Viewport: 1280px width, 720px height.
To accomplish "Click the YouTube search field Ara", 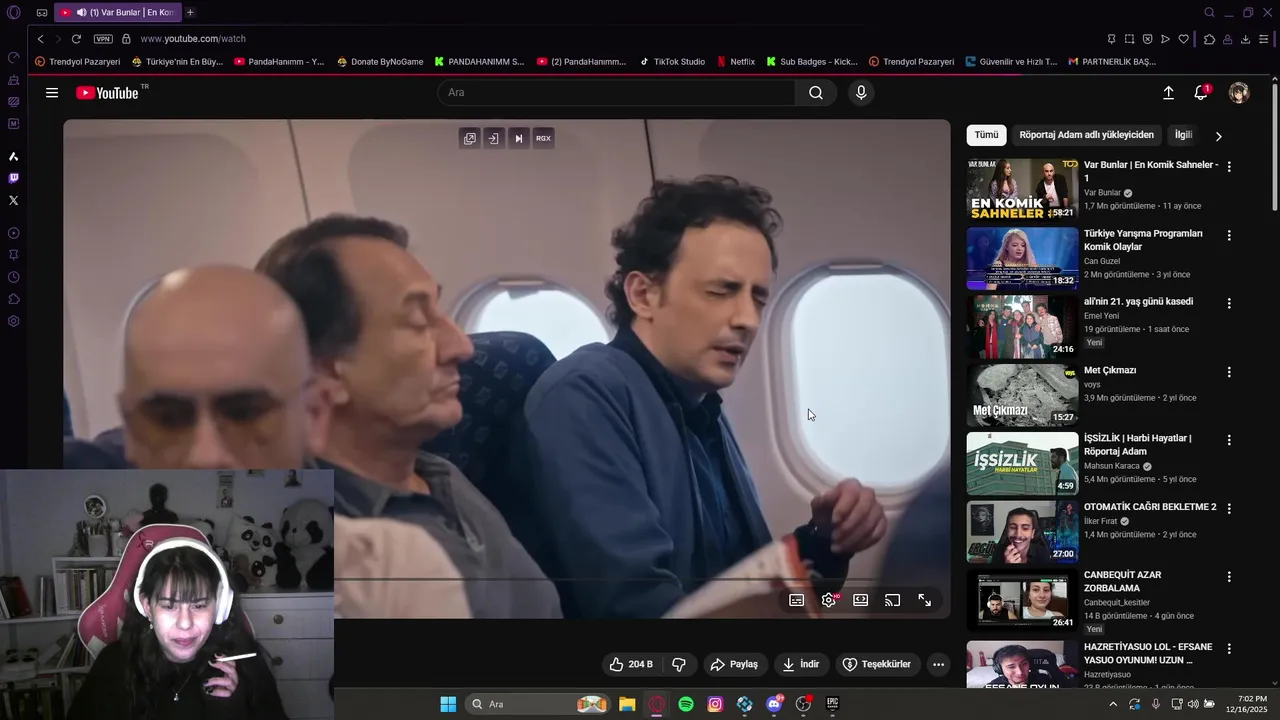I will (616, 93).
